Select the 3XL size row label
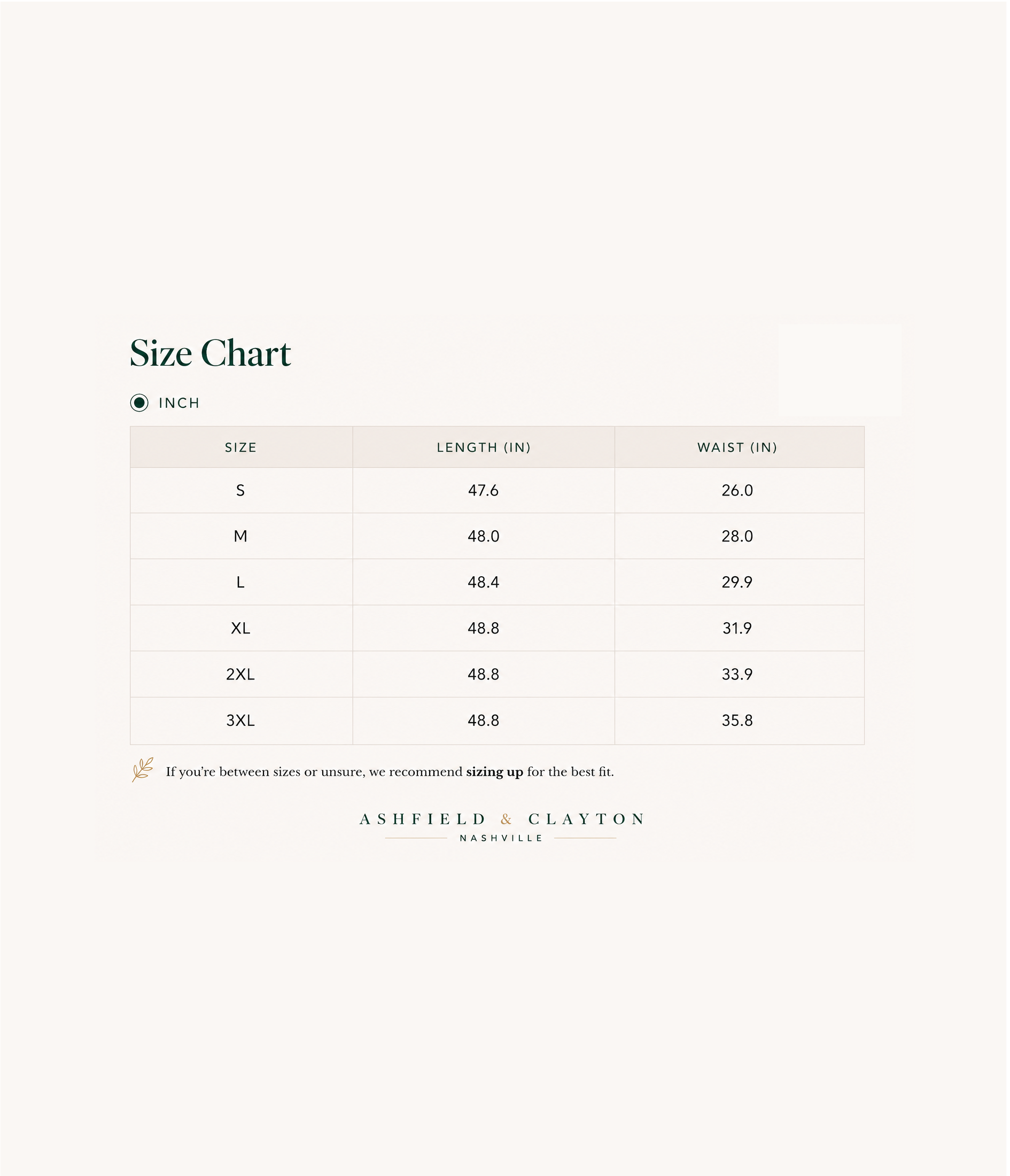The height and width of the screenshot is (1176, 1010). (240, 721)
